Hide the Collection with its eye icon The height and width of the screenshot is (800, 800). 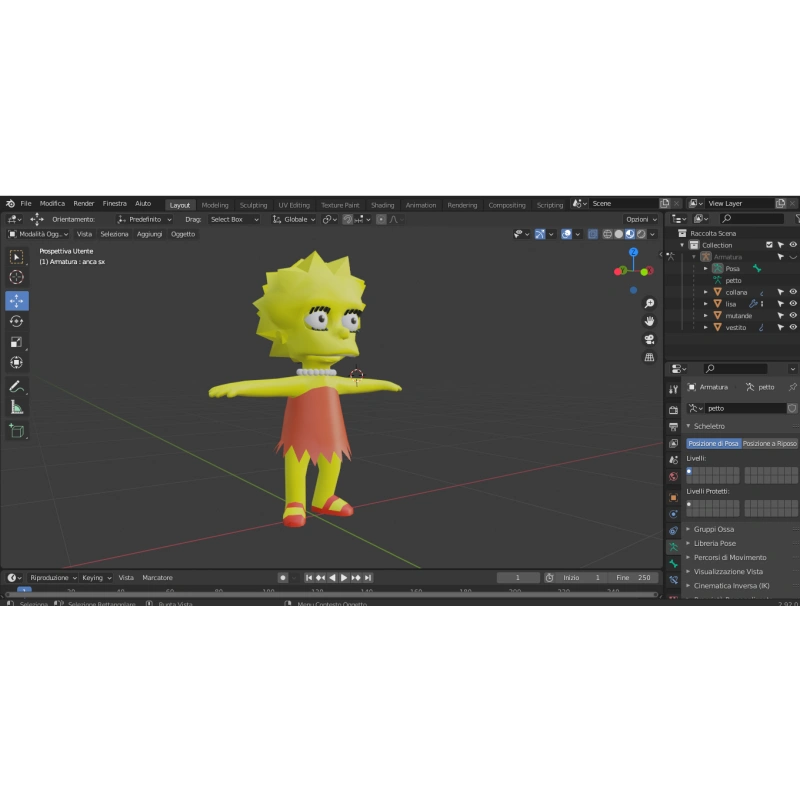(793, 245)
